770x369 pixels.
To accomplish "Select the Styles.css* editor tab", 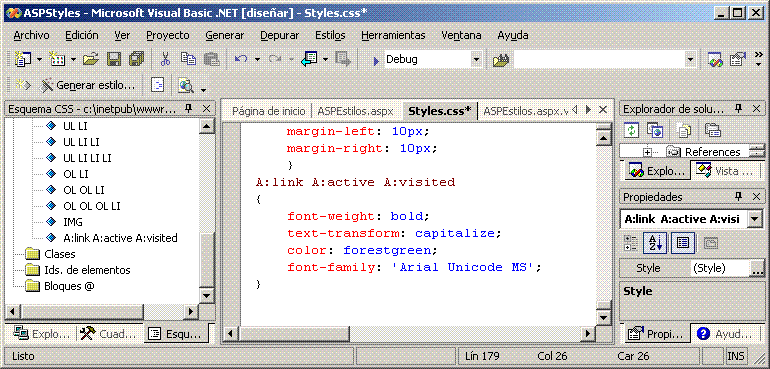I will [x=440, y=111].
